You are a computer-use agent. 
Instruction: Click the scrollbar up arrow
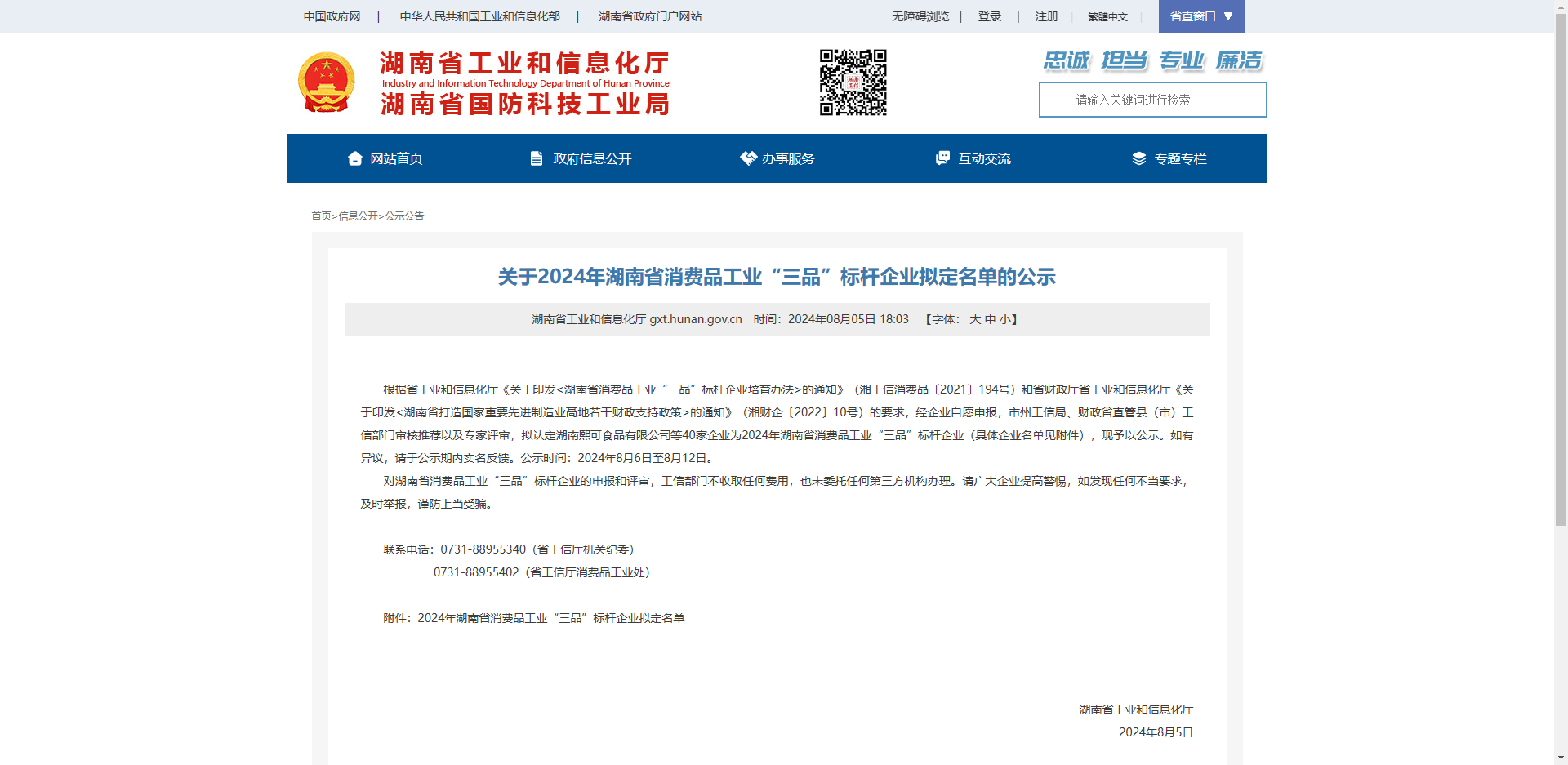point(1561,7)
